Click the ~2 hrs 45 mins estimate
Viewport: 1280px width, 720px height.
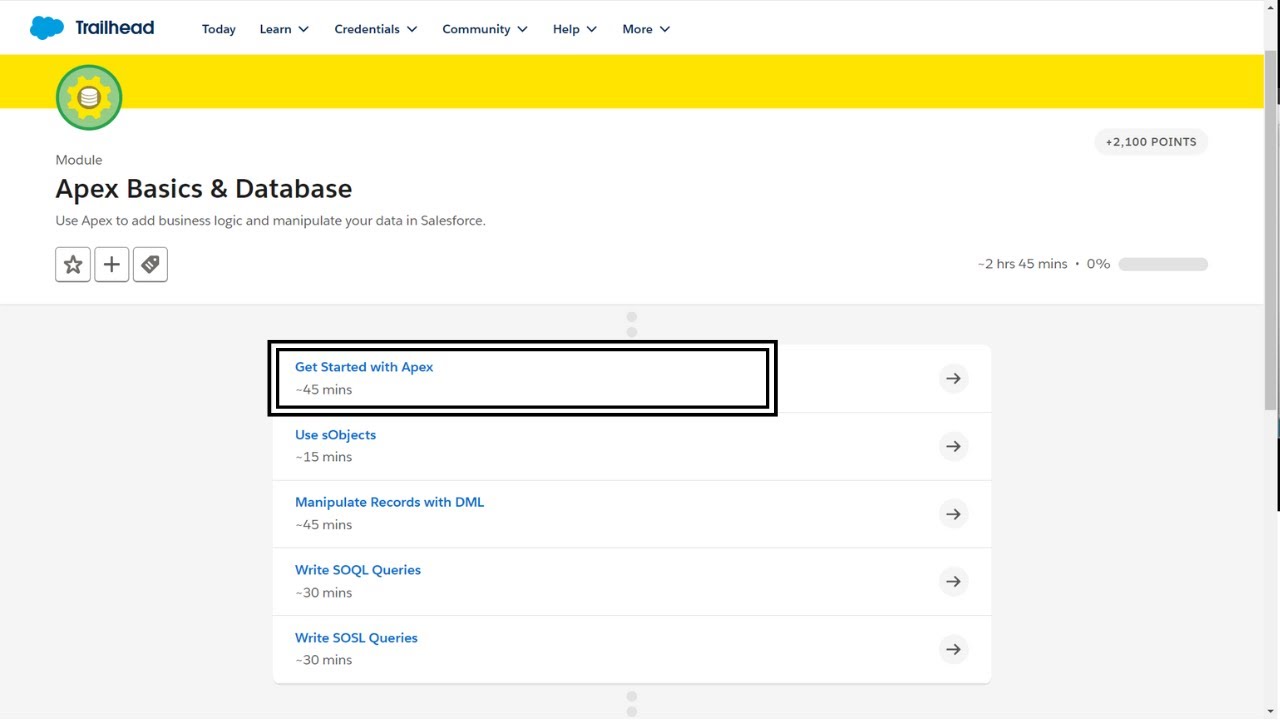1023,264
